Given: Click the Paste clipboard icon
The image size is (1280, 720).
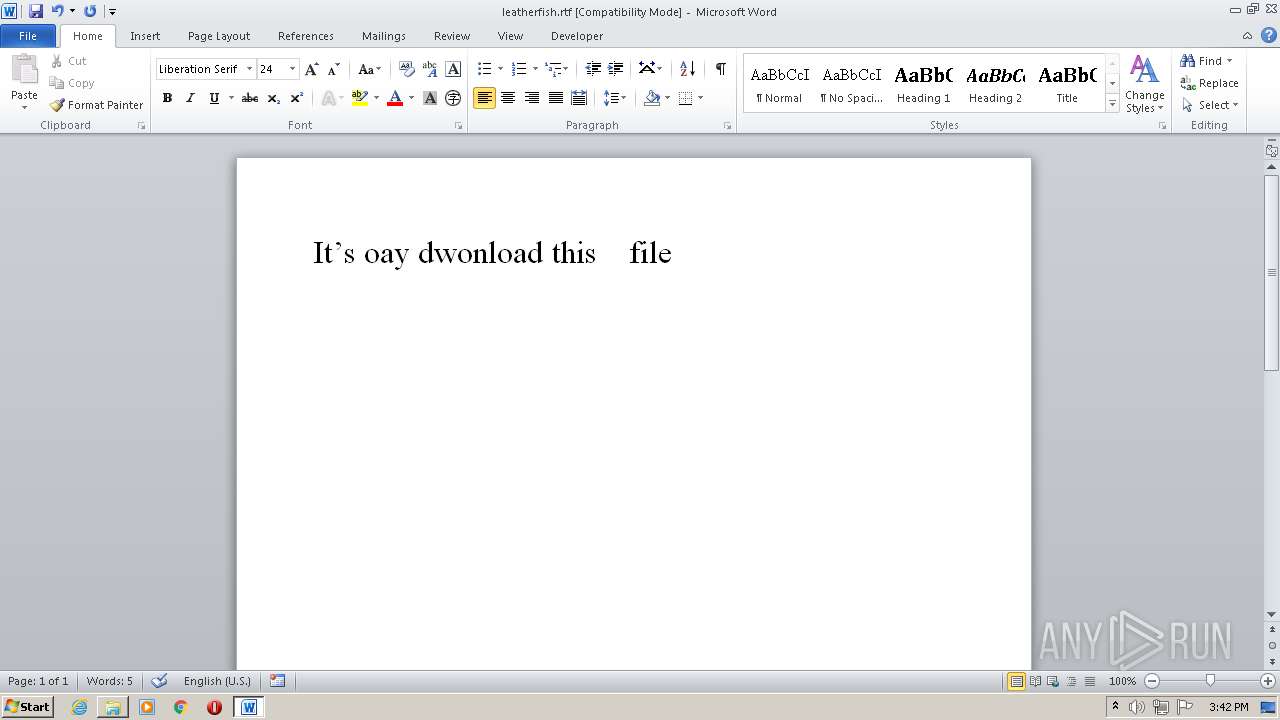Looking at the screenshot, I should (24, 72).
